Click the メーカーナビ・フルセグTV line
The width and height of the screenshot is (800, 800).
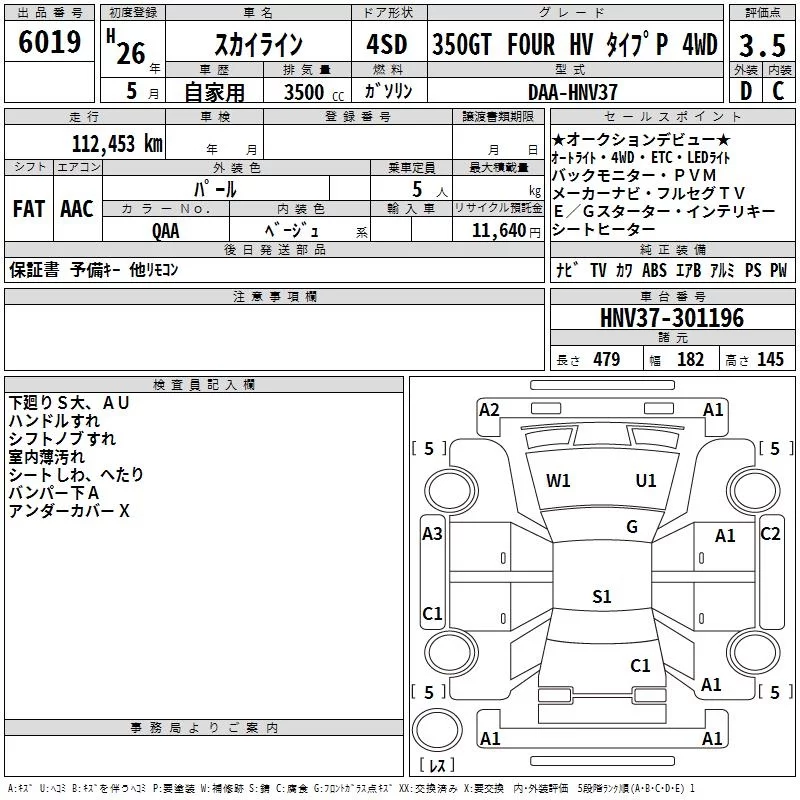coord(648,193)
